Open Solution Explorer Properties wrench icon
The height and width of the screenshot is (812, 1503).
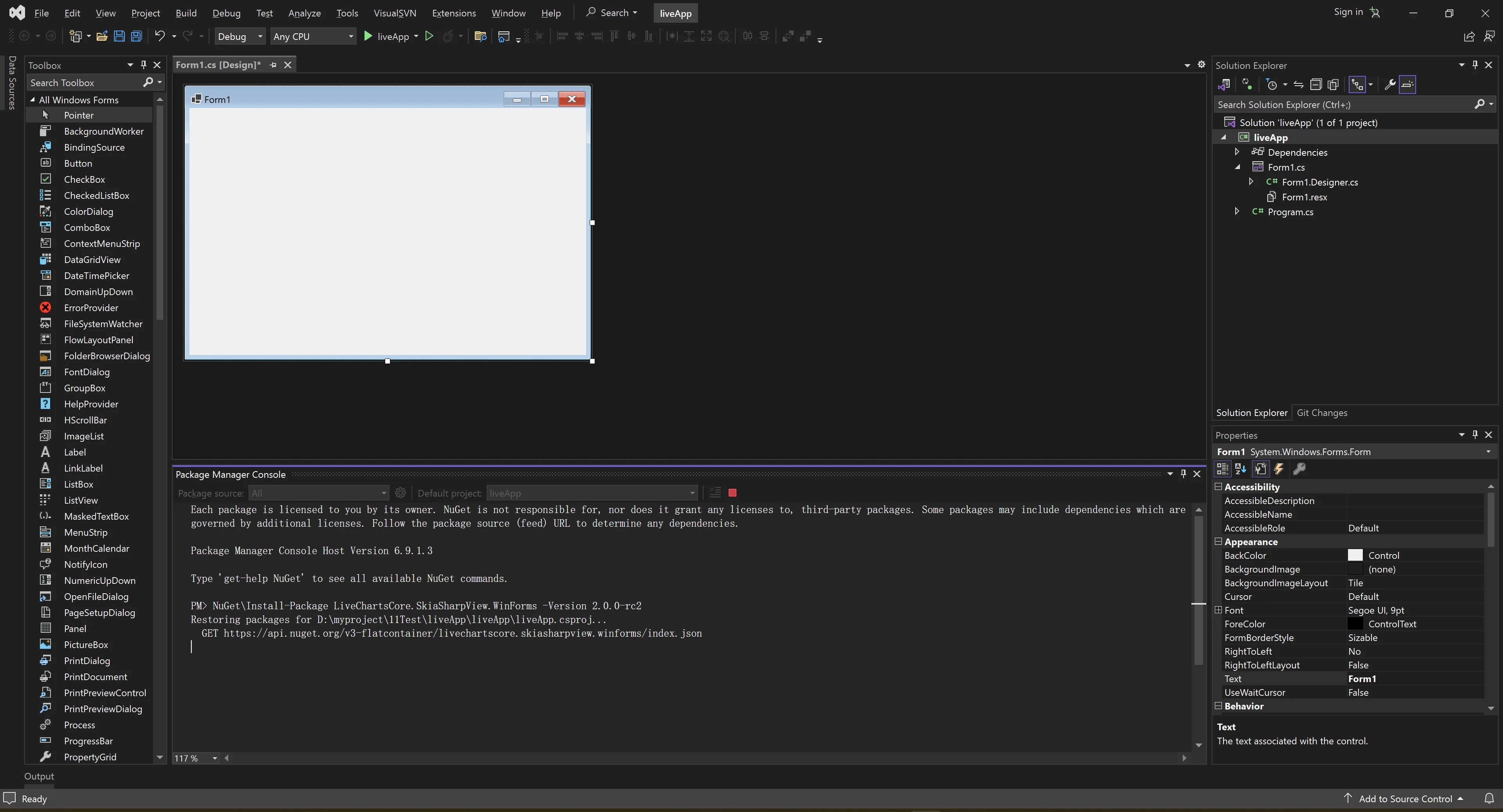tap(1390, 85)
